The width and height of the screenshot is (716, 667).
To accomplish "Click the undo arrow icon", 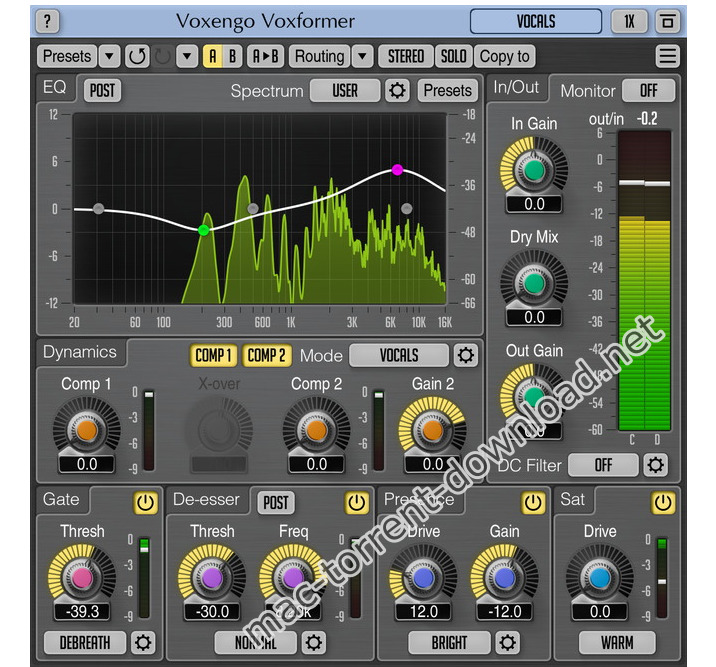I will pyautogui.click(x=137, y=56).
